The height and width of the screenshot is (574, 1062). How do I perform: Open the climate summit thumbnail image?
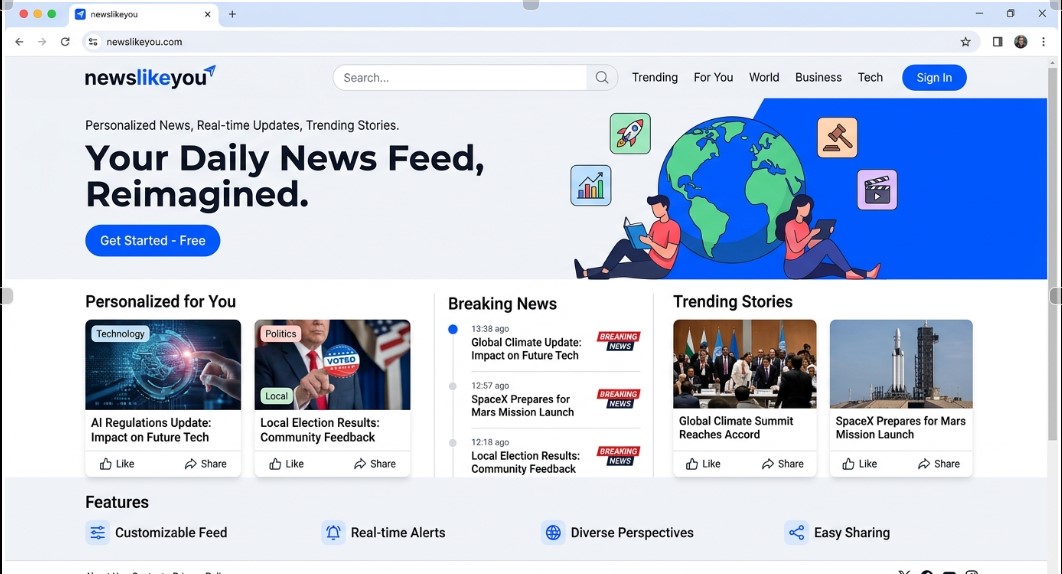tap(745, 364)
